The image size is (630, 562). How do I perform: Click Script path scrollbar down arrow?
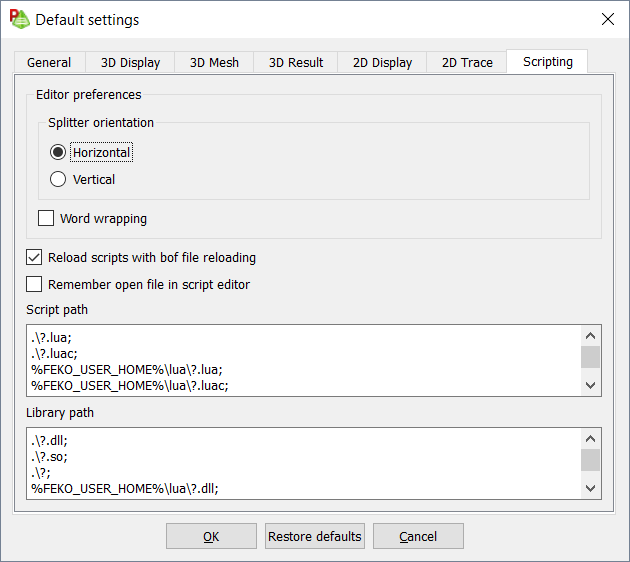click(x=590, y=385)
